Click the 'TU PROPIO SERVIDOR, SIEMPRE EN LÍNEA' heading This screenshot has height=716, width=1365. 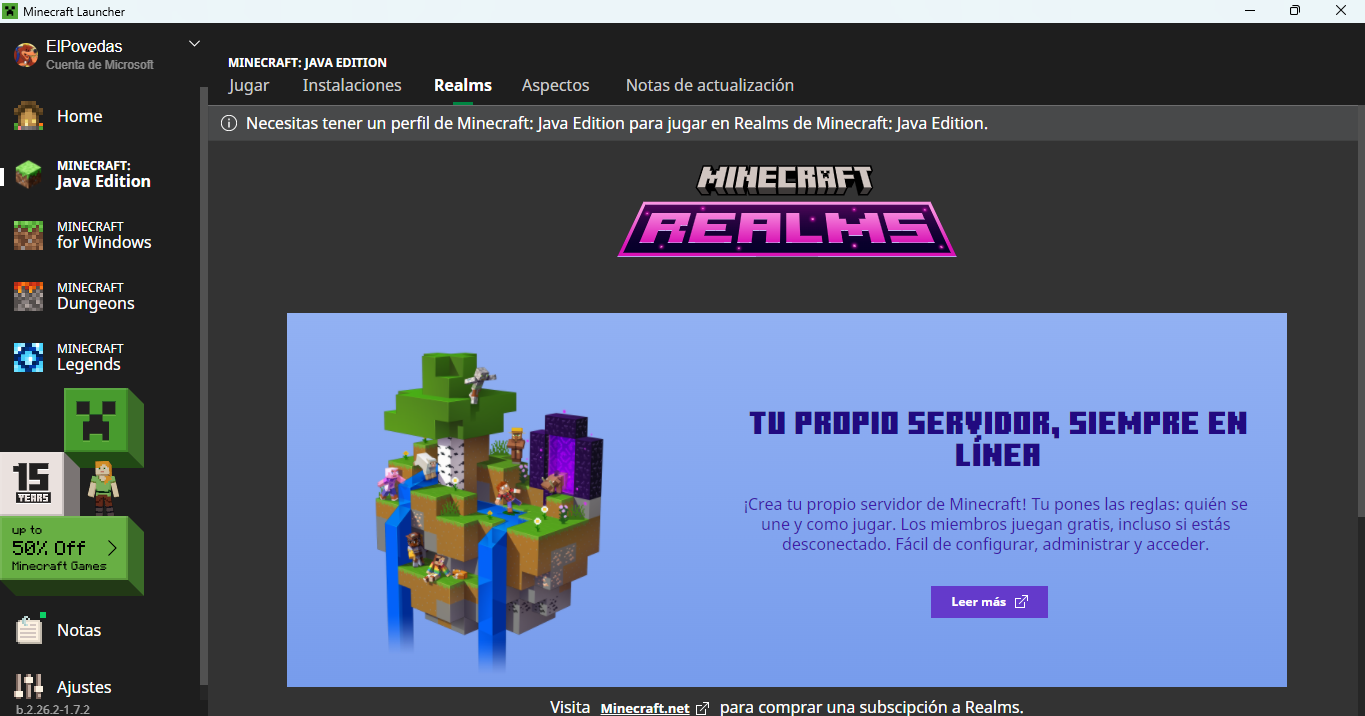coord(998,438)
